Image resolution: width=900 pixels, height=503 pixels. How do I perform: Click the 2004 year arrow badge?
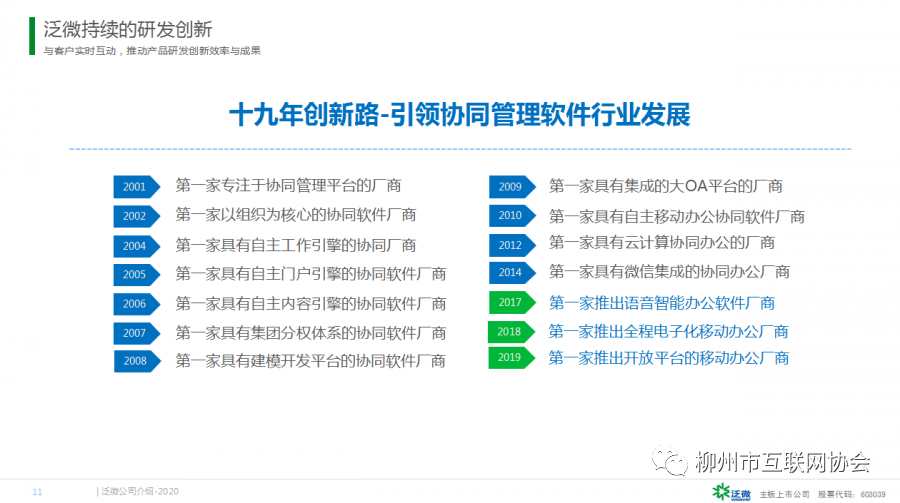pos(137,246)
